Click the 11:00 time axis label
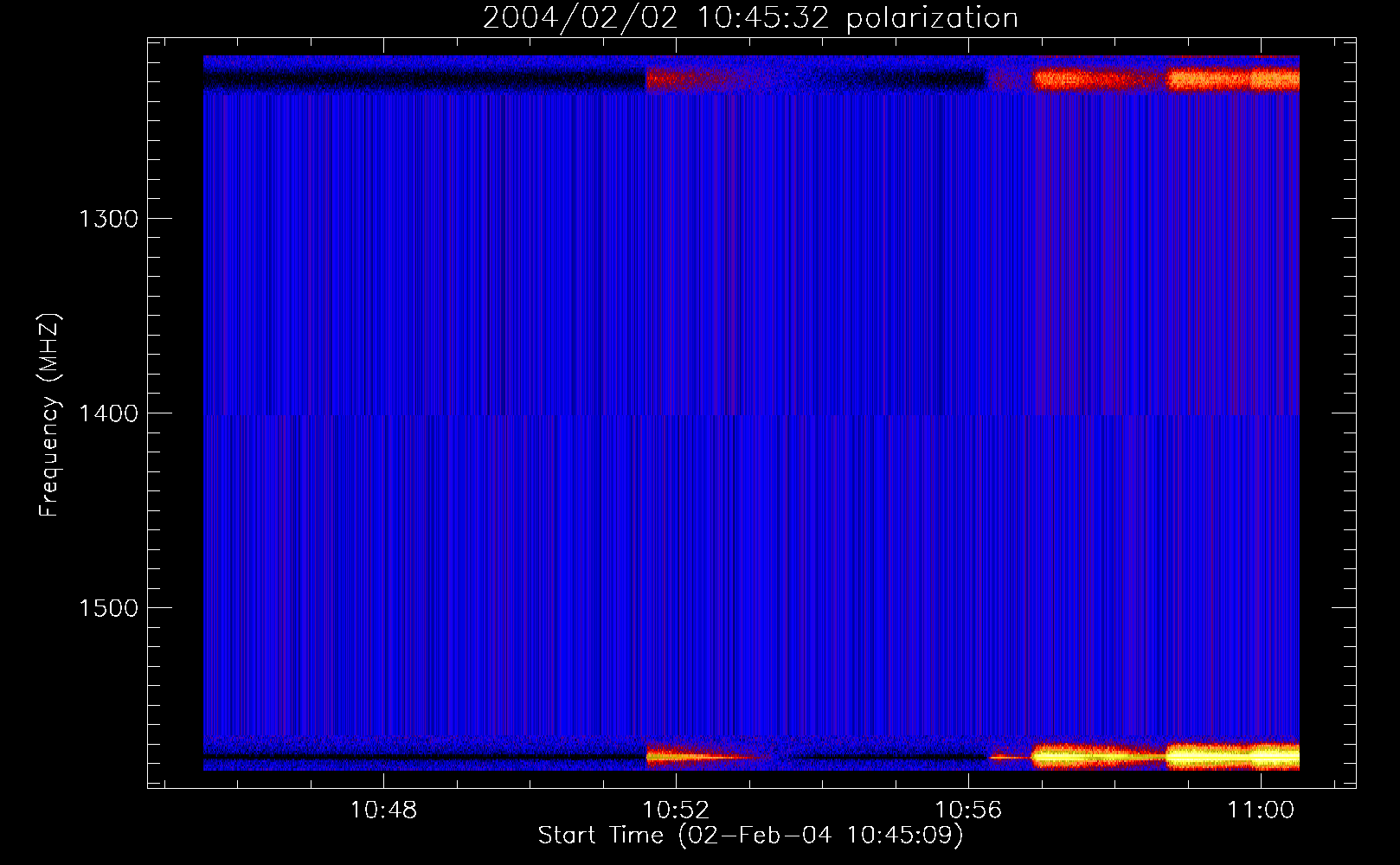 click(x=1261, y=810)
